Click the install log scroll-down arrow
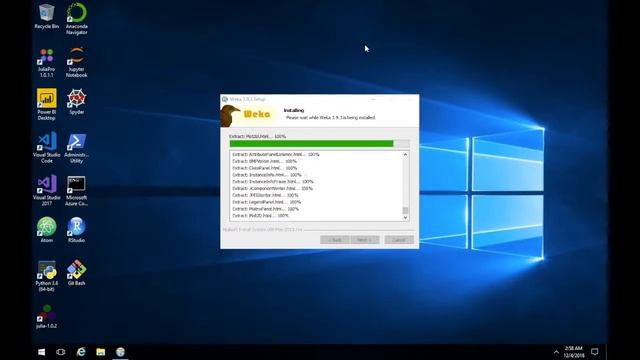 405,218
